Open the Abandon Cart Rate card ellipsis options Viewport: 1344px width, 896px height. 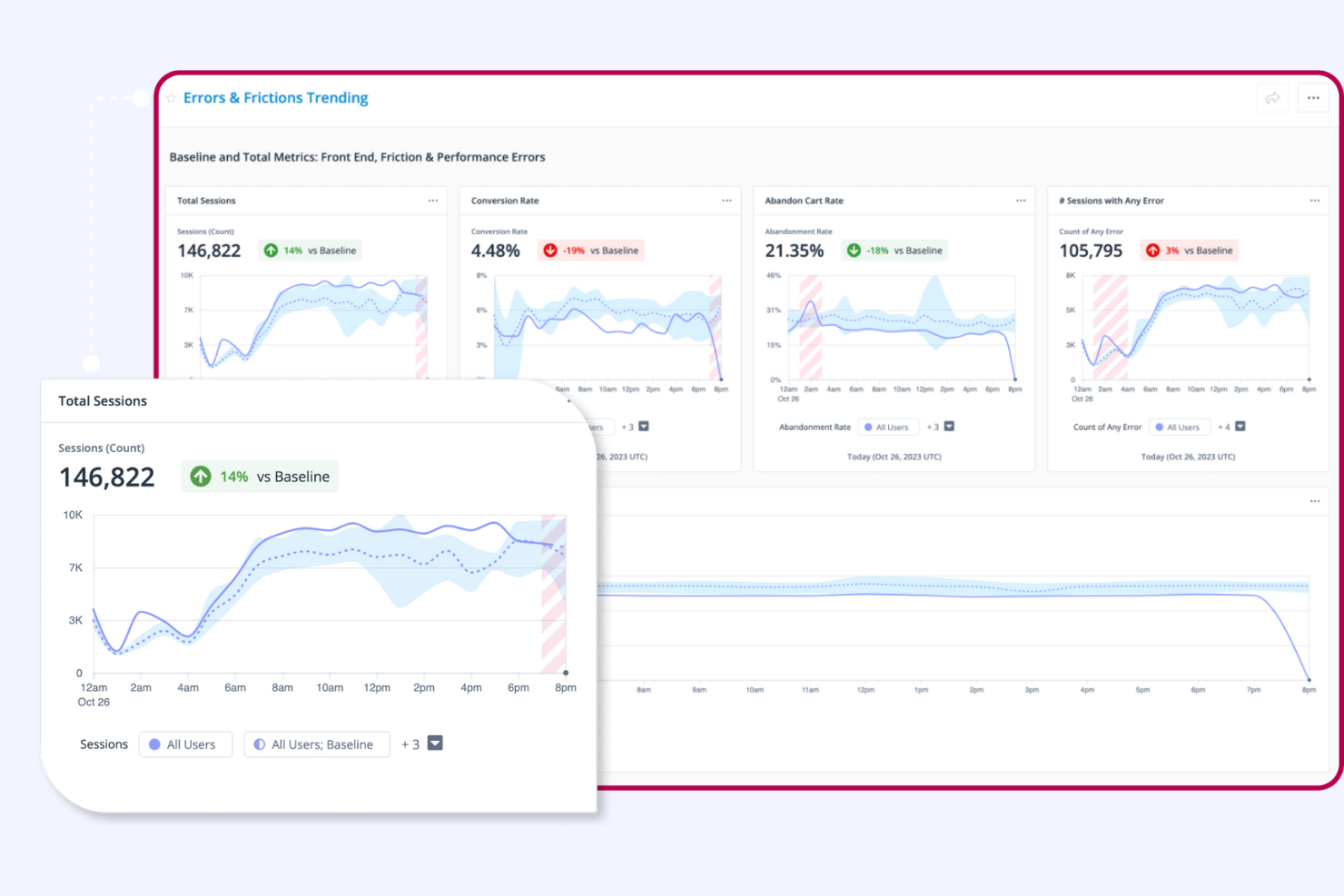(1021, 200)
